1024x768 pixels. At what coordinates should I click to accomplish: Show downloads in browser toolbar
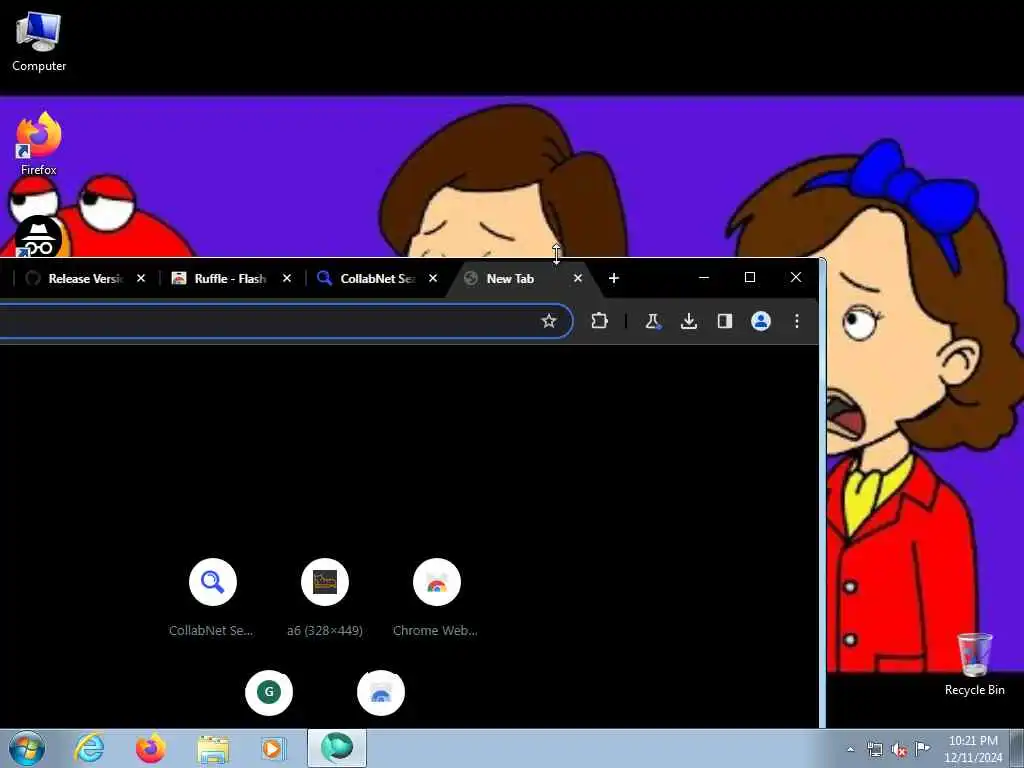coord(689,321)
